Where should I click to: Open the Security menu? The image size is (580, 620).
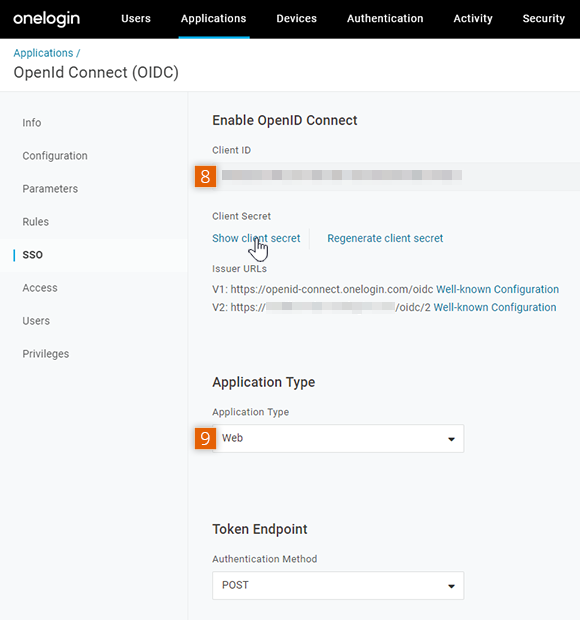[544, 19]
